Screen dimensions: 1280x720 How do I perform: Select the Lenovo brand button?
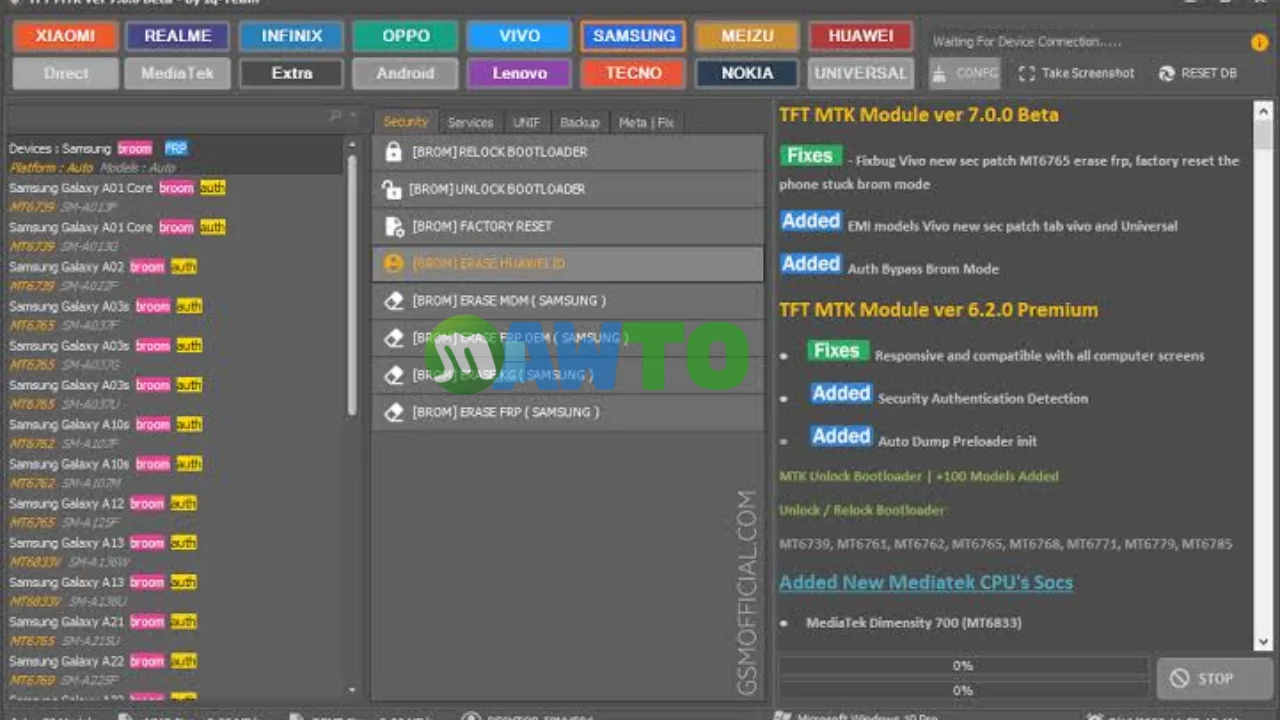[x=519, y=73]
